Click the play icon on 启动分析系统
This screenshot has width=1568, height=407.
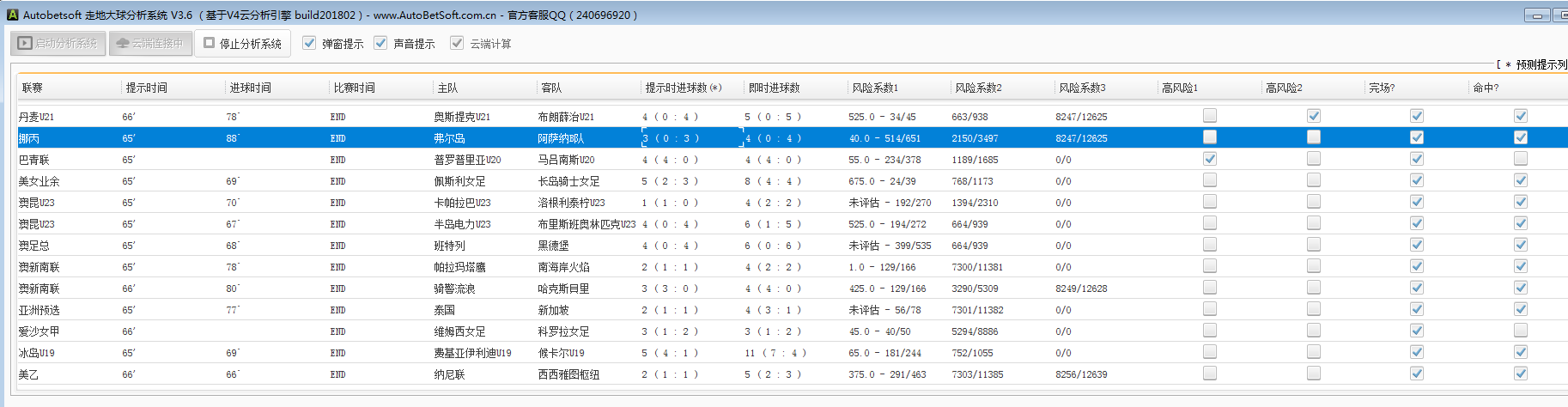tap(25, 43)
